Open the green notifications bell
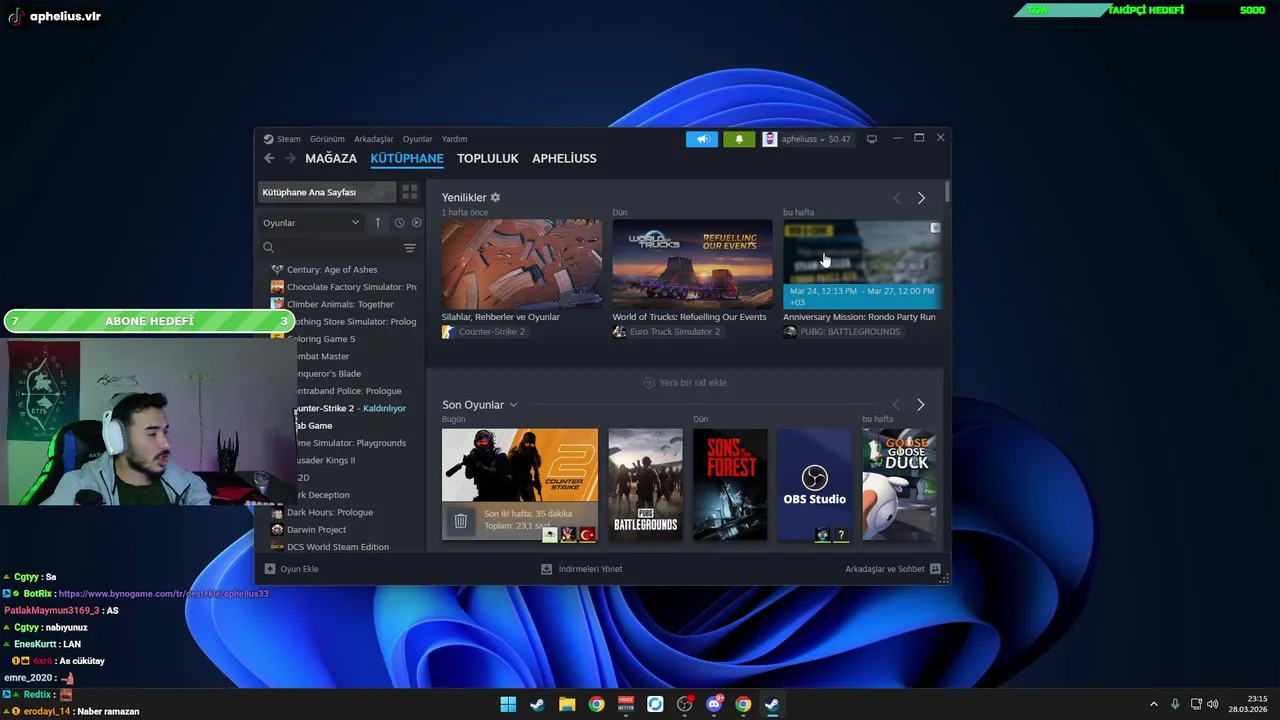 coord(739,139)
